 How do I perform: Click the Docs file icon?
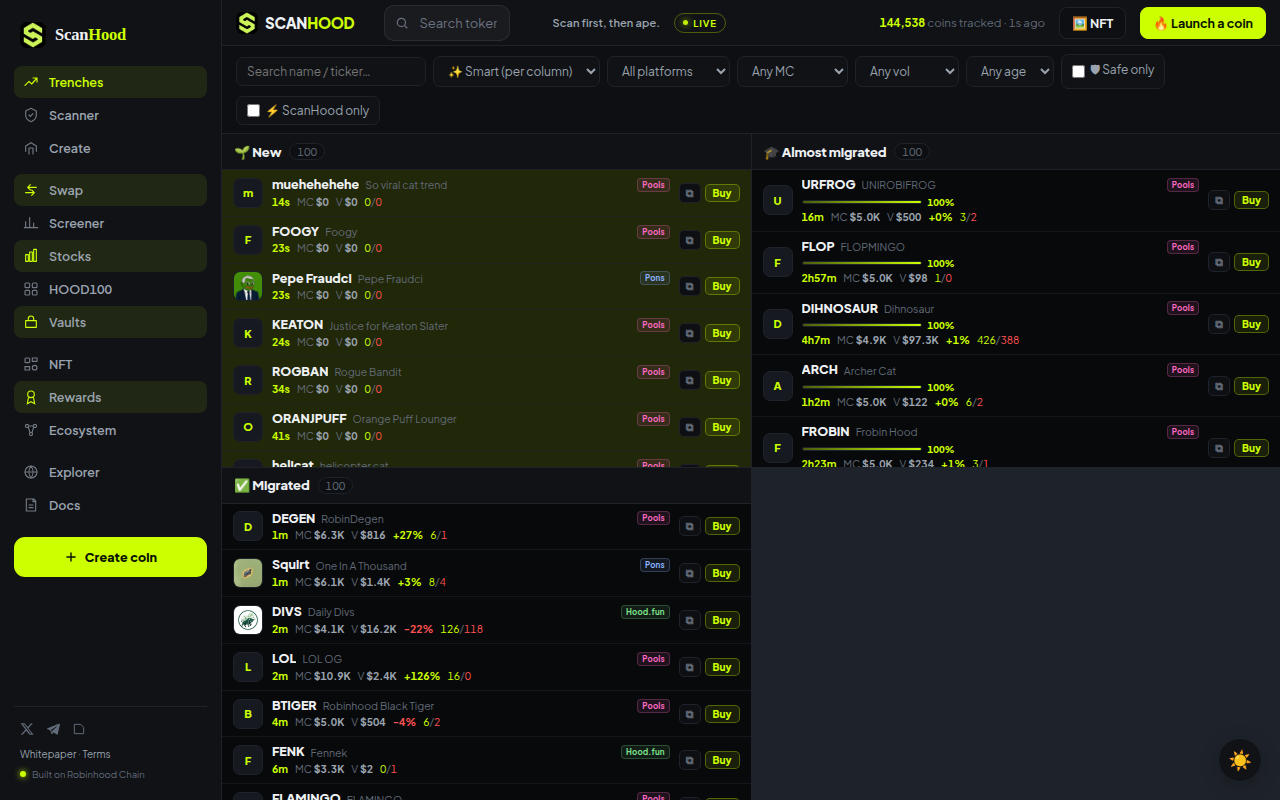tap(31, 505)
